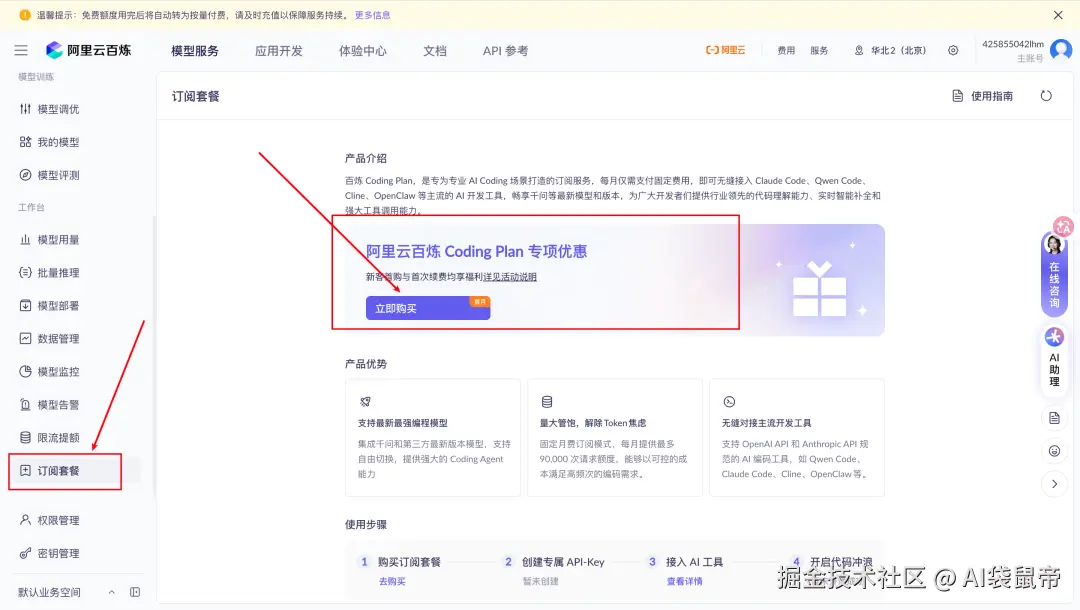Open 限流提额 from the sidebar
This screenshot has width=1080, height=610.
click(60, 436)
